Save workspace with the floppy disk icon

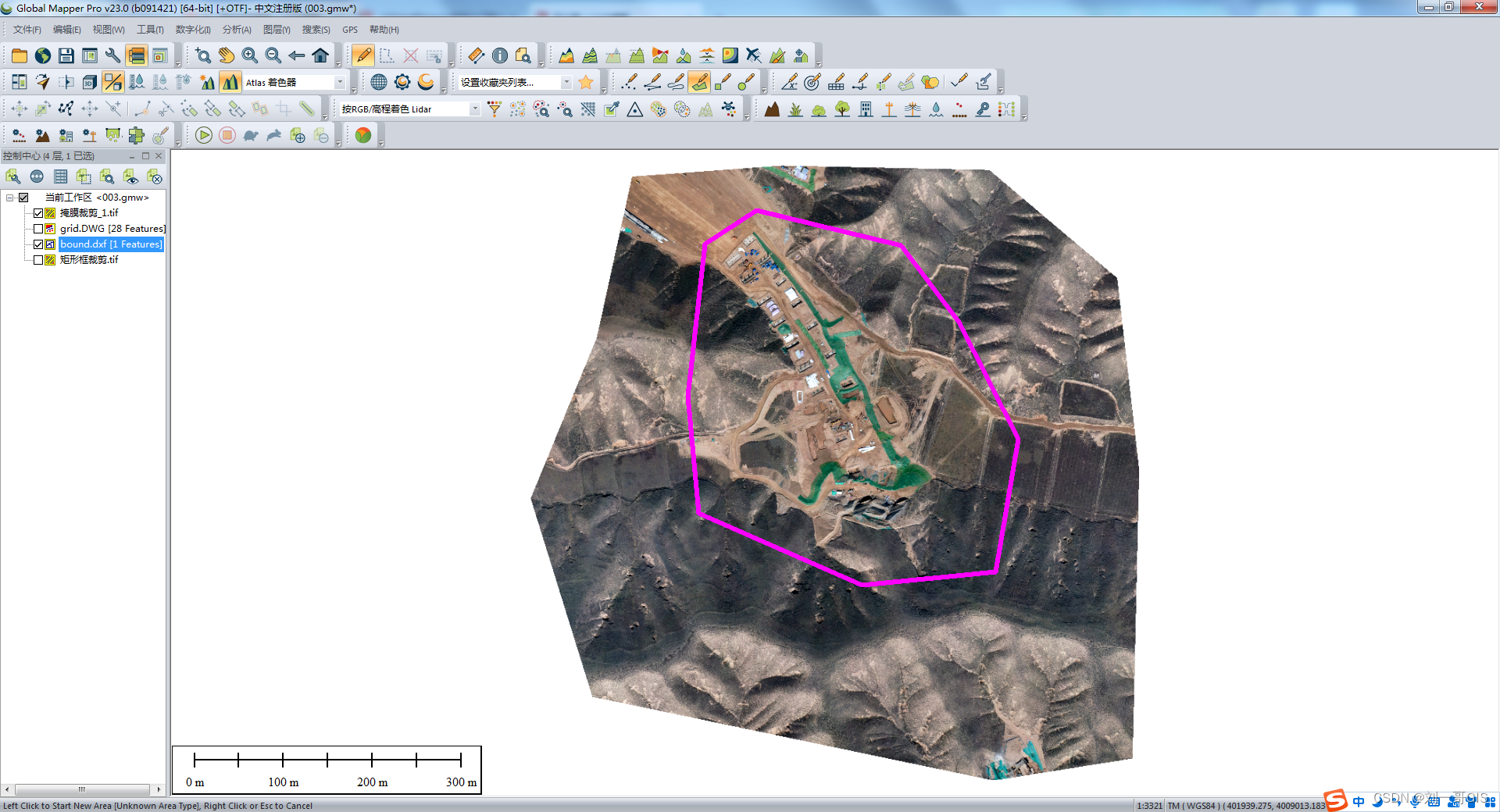(x=66, y=55)
